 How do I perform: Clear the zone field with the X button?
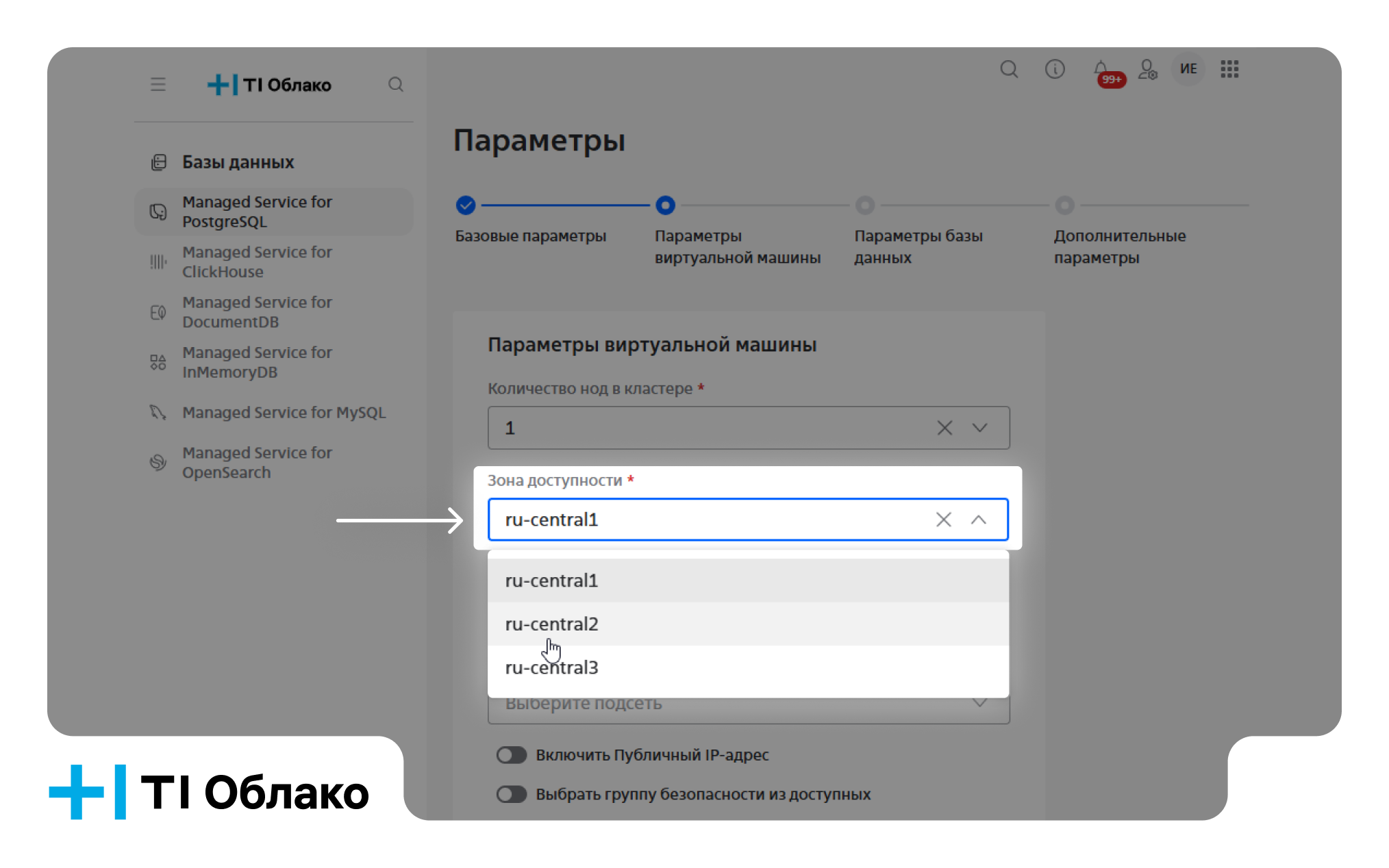pyautogui.click(x=943, y=520)
